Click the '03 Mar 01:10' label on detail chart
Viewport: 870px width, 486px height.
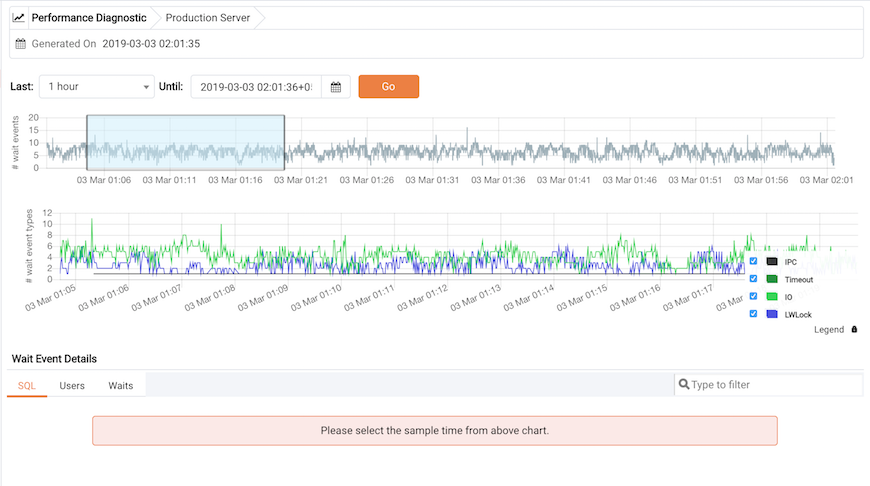click(x=315, y=298)
